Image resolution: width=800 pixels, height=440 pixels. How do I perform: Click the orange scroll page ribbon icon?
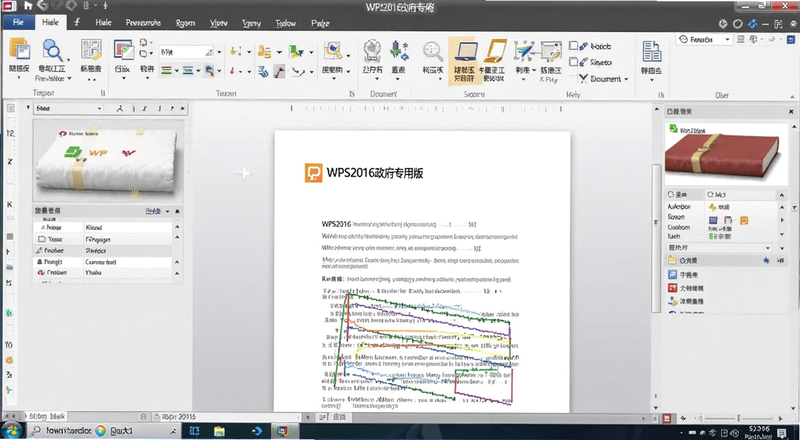pyautogui.click(x=494, y=50)
